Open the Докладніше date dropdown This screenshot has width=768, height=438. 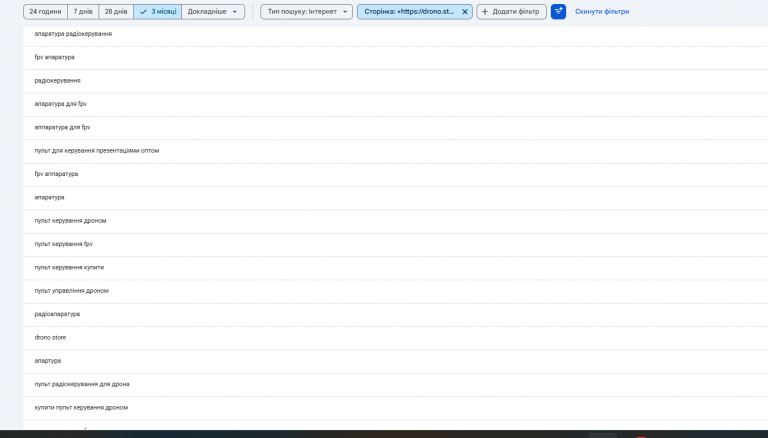point(213,11)
